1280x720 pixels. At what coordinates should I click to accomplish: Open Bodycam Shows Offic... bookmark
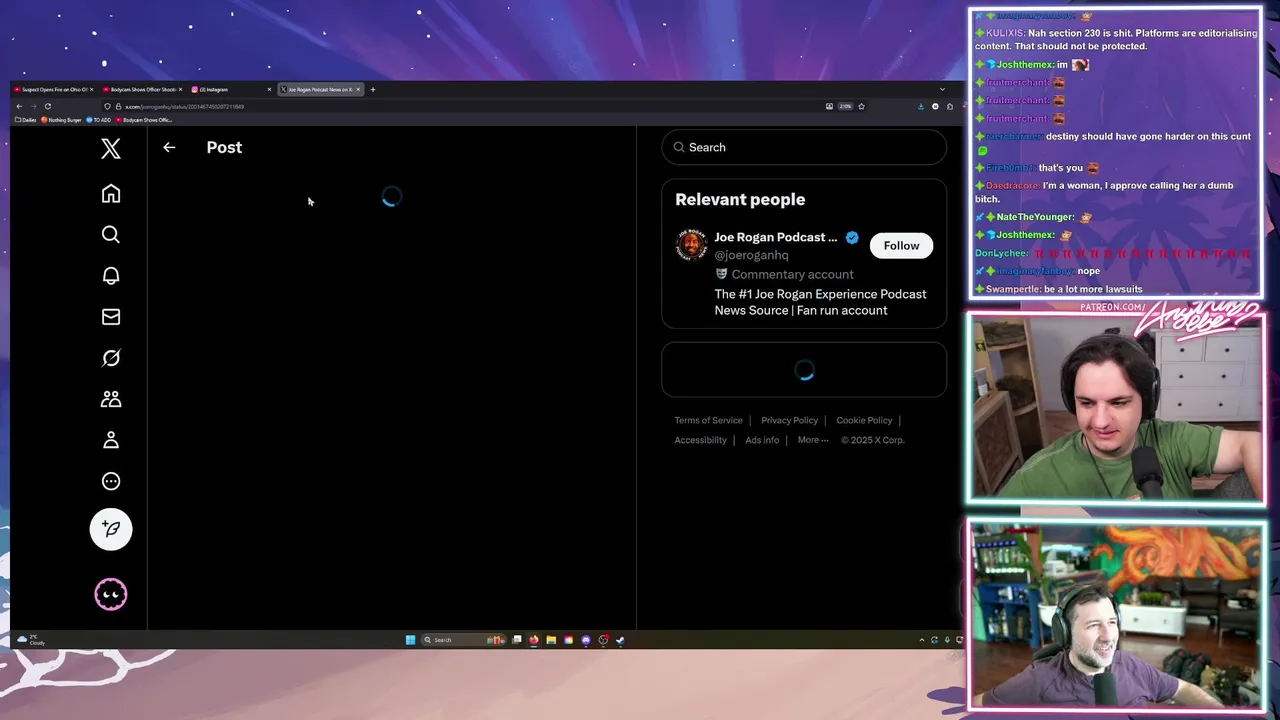[144, 120]
